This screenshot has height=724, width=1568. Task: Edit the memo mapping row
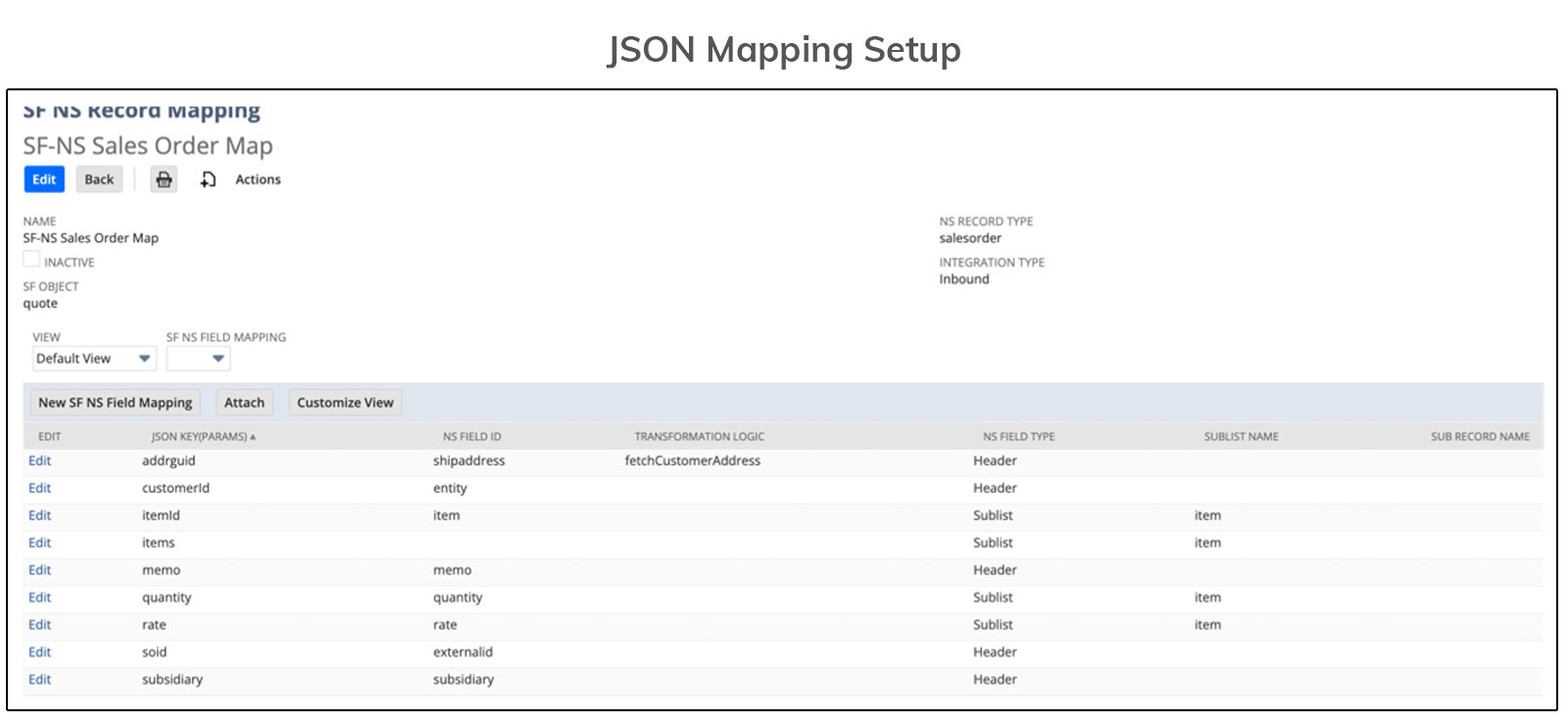(x=39, y=570)
